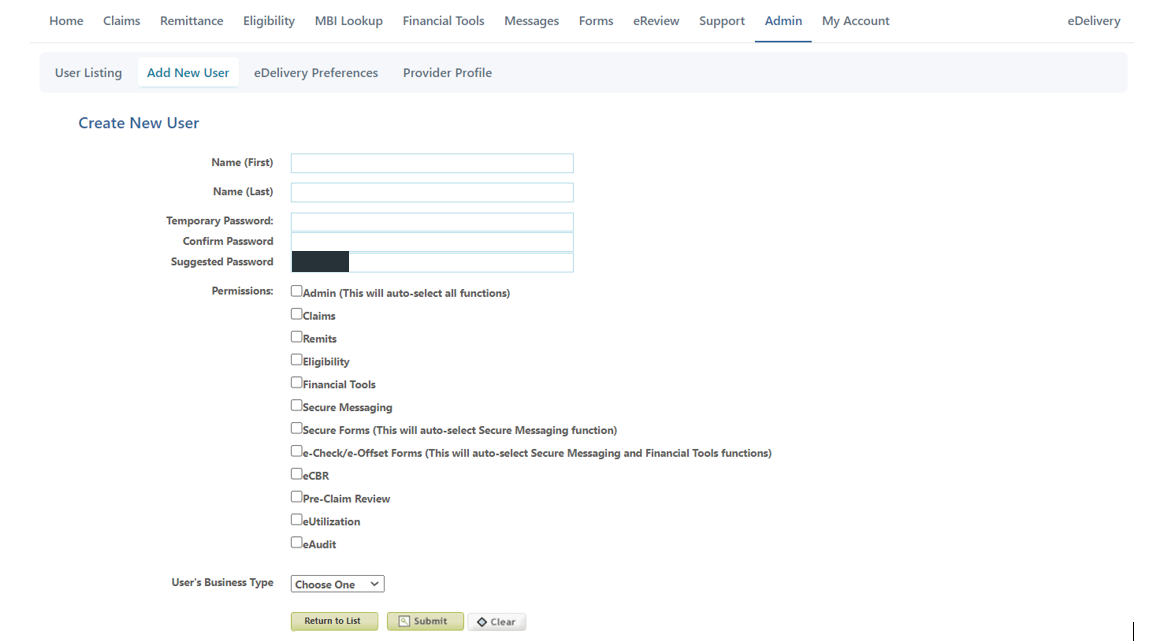Open eReview
1158x641 pixels.
(x=656, y=21)
